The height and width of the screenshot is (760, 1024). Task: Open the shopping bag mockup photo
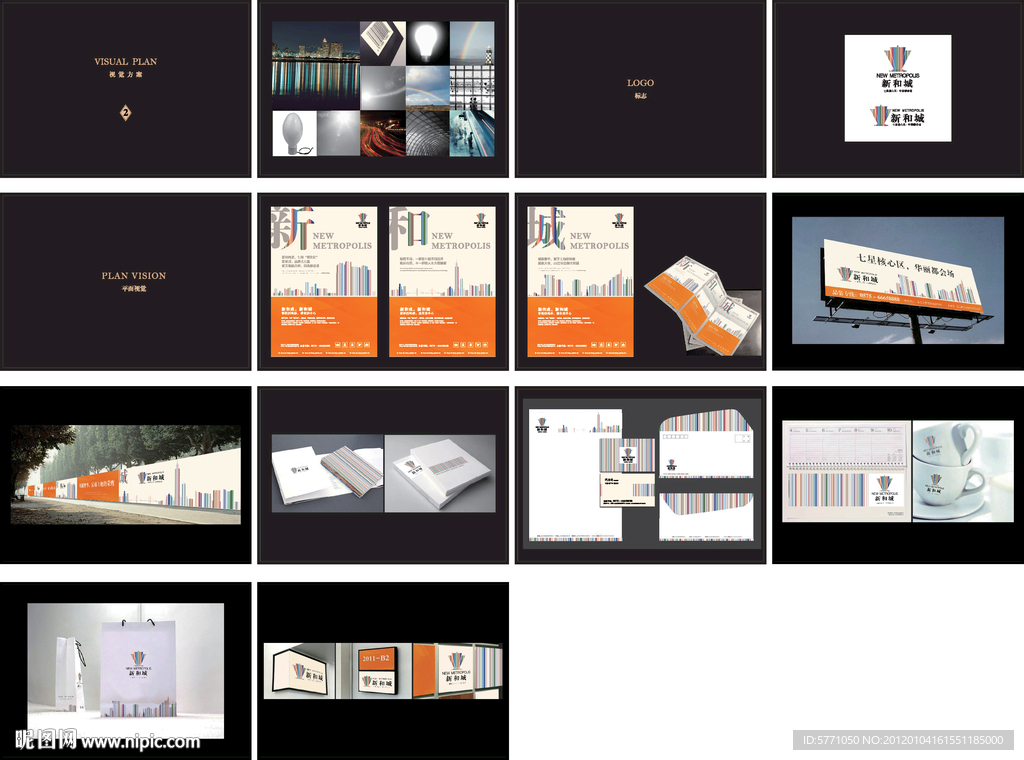(125, 671)
